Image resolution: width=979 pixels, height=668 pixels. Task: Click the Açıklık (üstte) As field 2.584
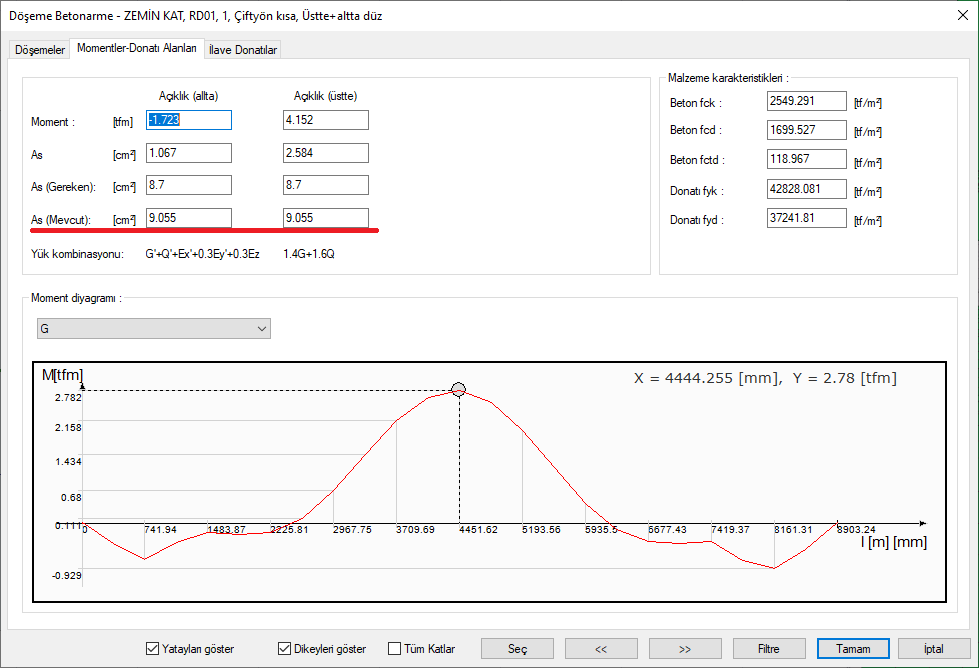pyautogui.click(x=326, y=153)
